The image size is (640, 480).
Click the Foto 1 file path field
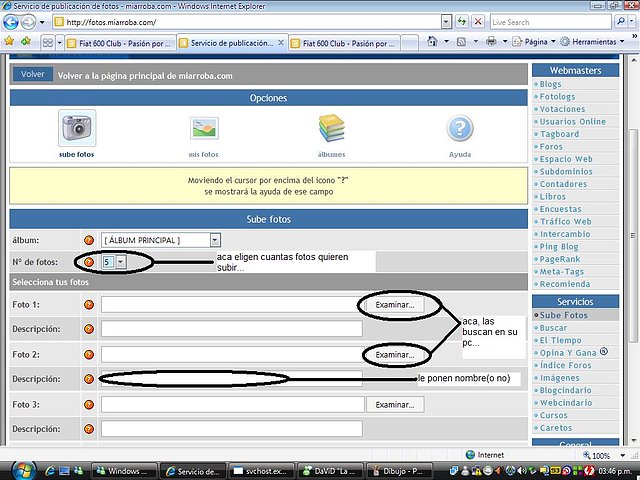(x=233, y=304)
